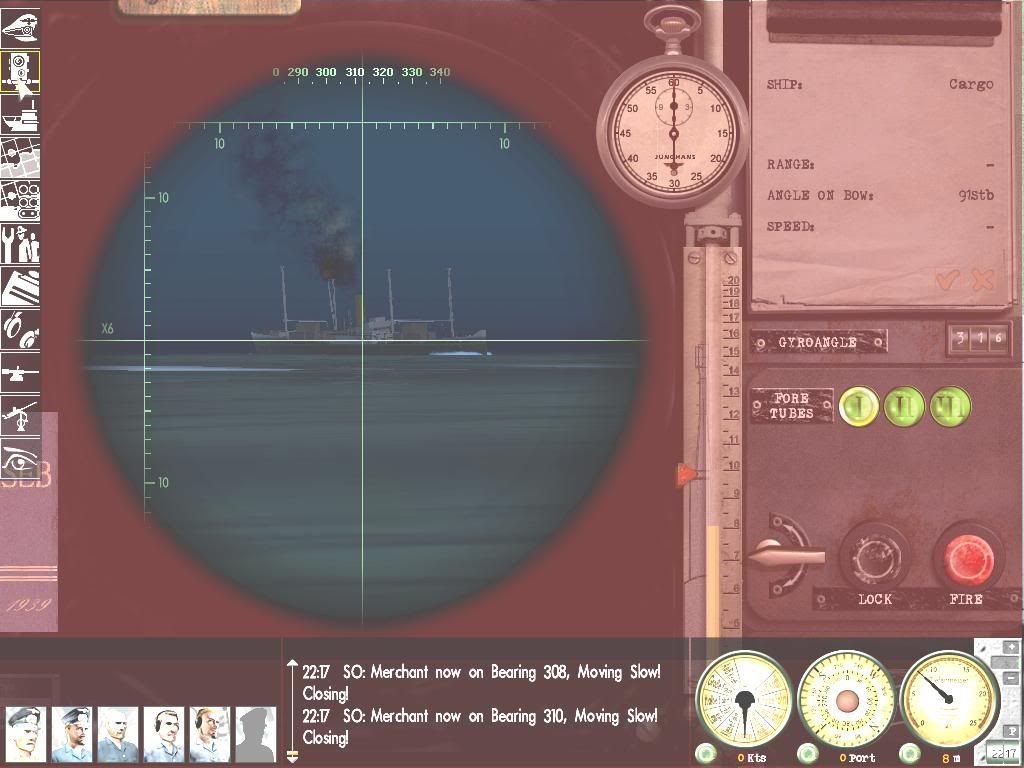
Task: Click the 0 Kts speed readout
Action: (752, 758)
